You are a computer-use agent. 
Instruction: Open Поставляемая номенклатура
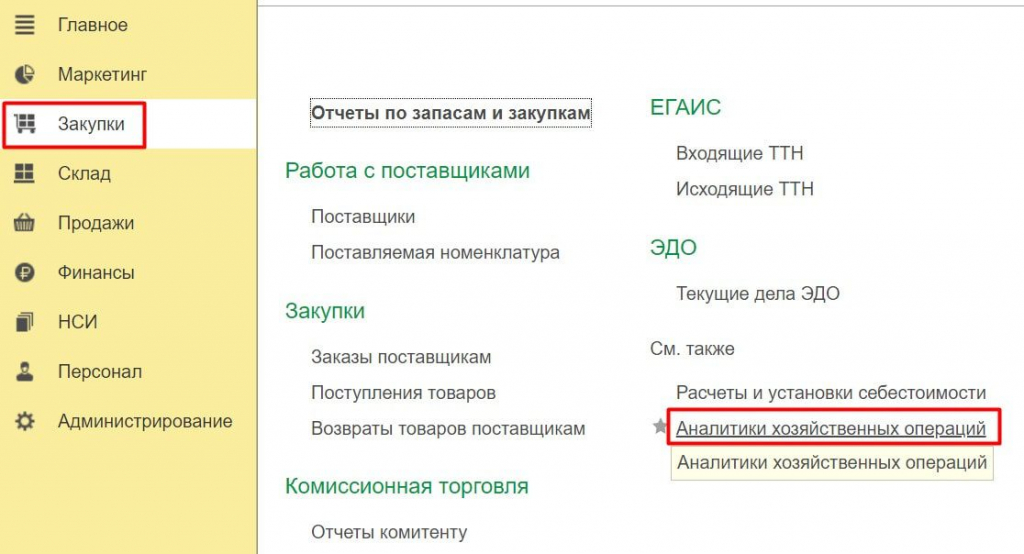436,252
